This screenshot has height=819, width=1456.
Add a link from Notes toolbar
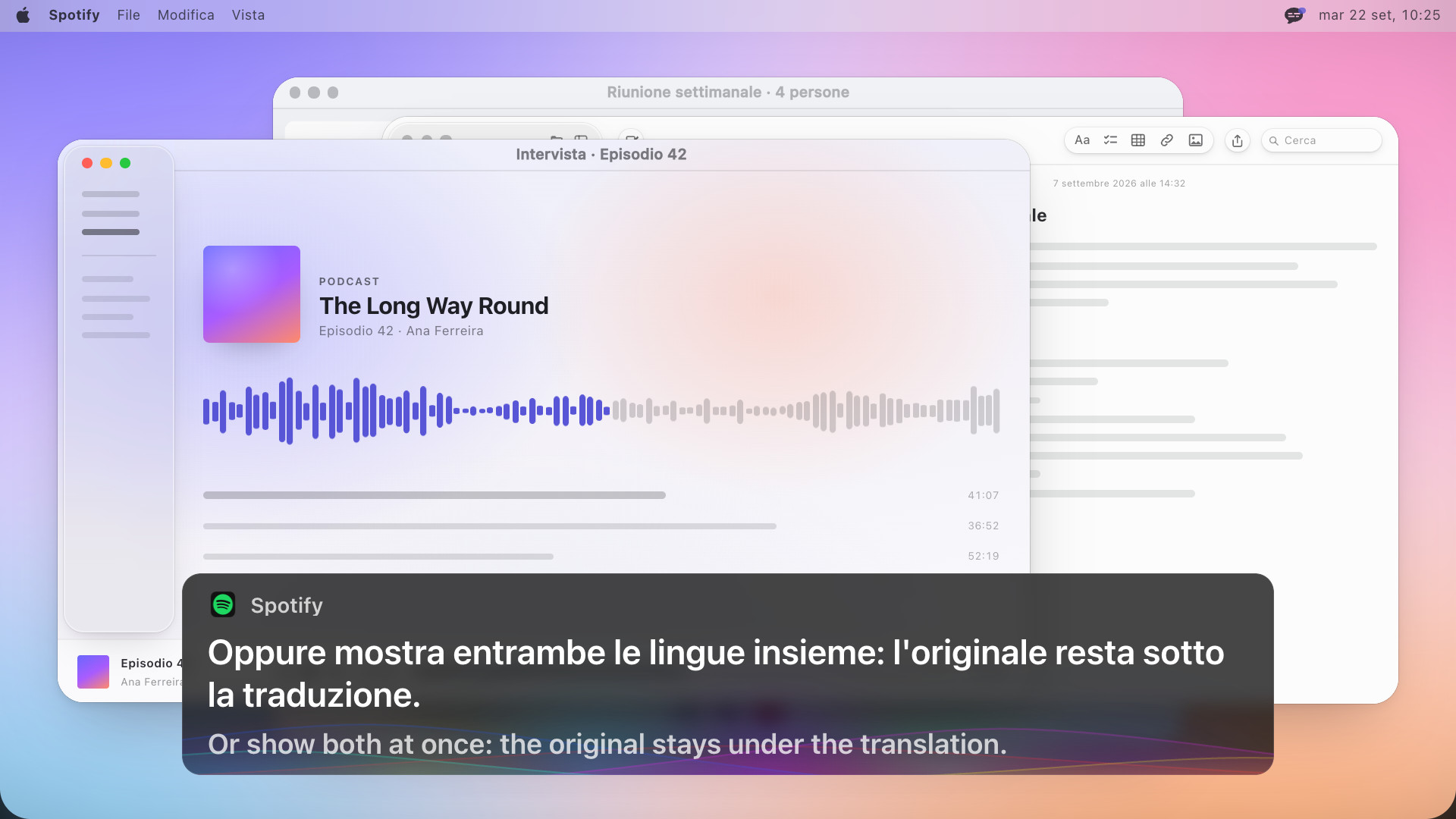coord(1167,140)
